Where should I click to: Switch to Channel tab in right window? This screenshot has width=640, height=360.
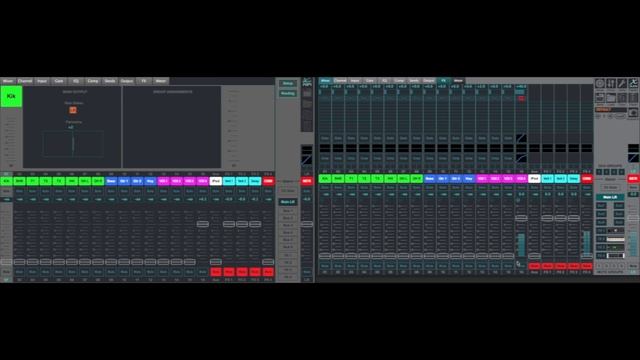point(340,80)
